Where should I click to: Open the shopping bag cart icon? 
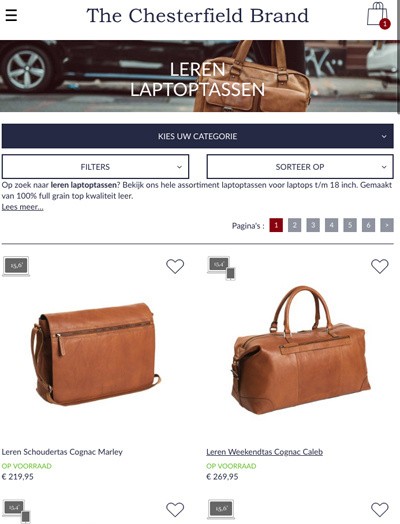pos(378,15)
